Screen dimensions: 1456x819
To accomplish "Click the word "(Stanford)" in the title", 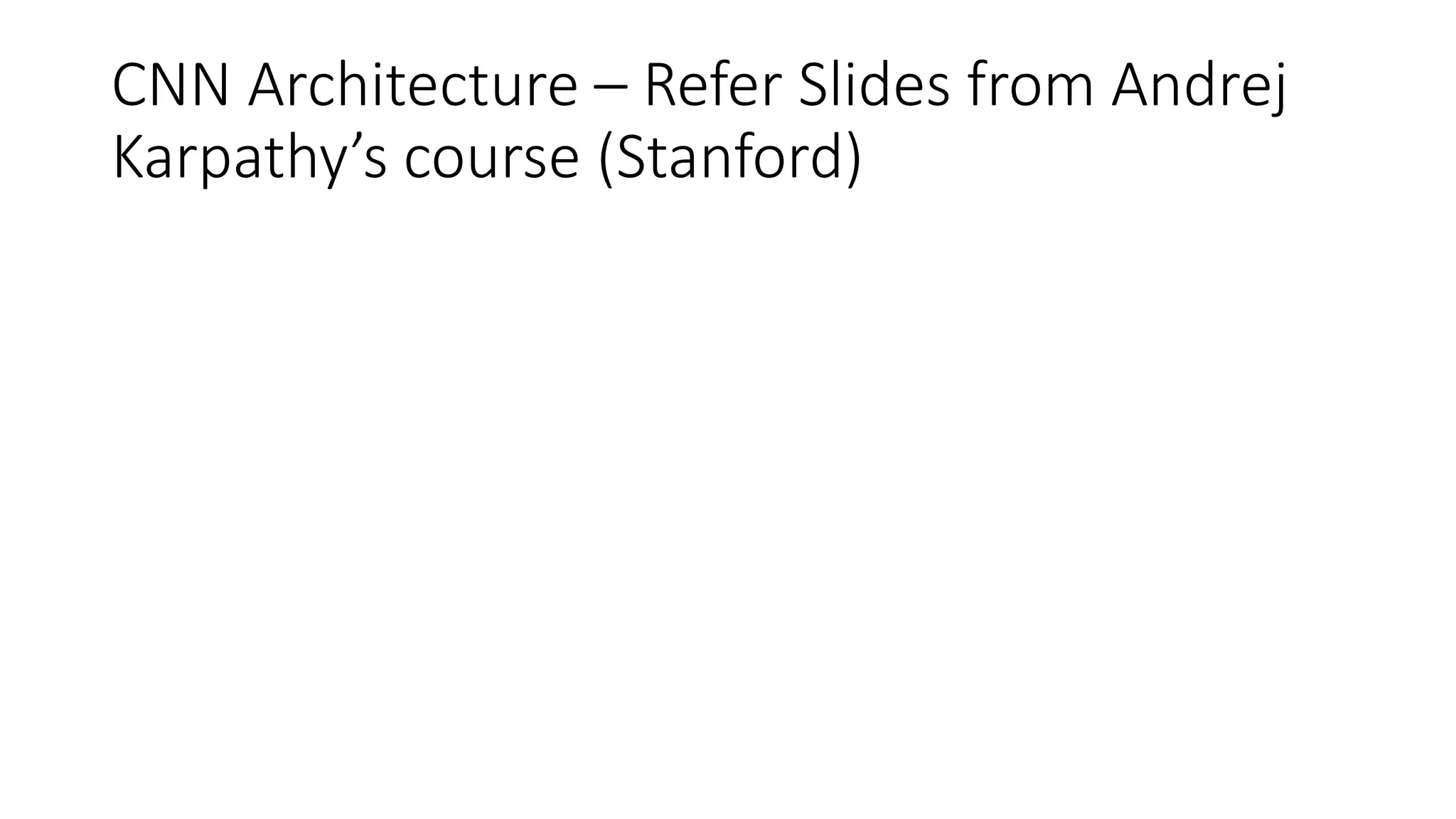I will pos(731,158).
